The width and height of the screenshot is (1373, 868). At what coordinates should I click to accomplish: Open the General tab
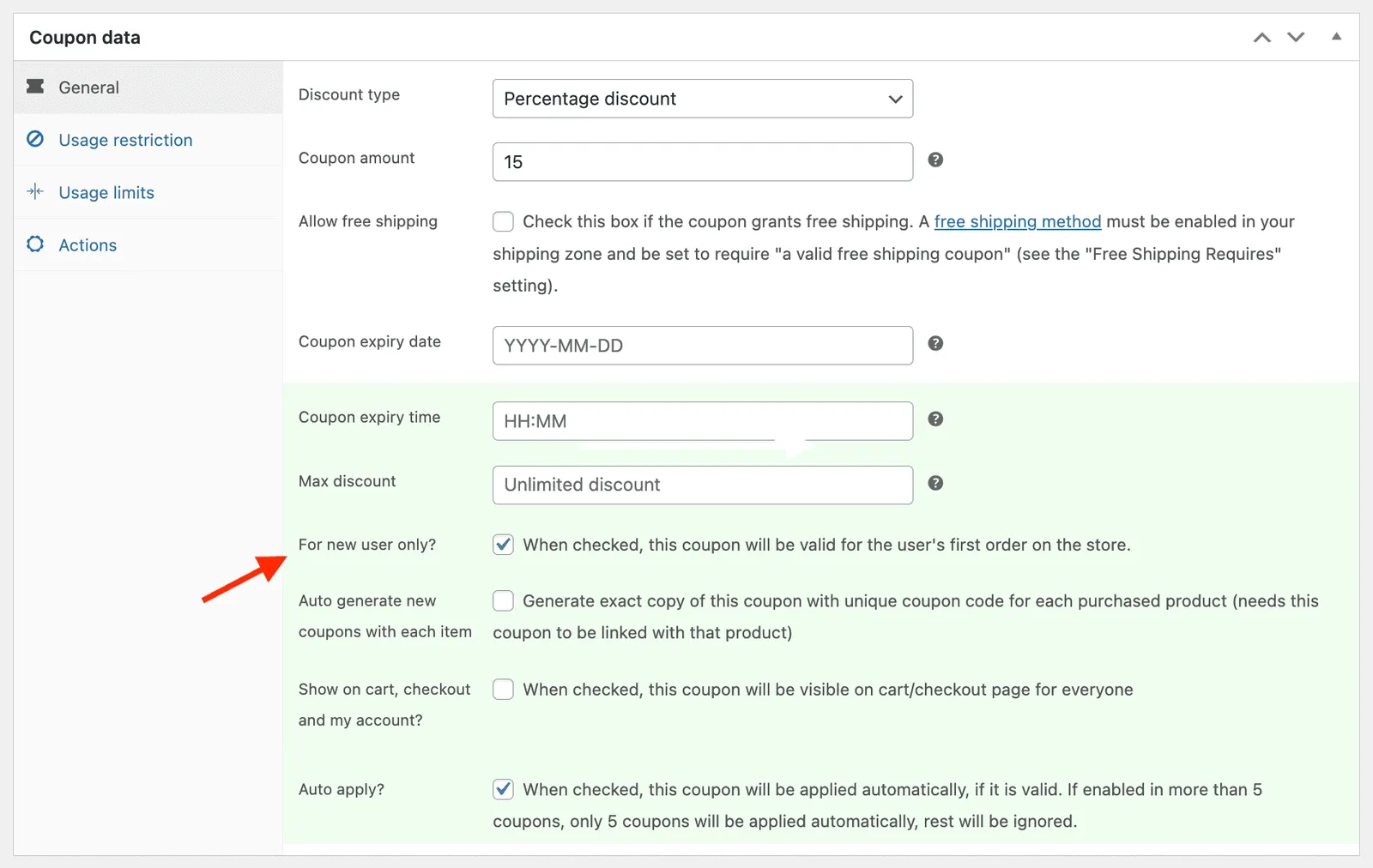coord(148,87)
